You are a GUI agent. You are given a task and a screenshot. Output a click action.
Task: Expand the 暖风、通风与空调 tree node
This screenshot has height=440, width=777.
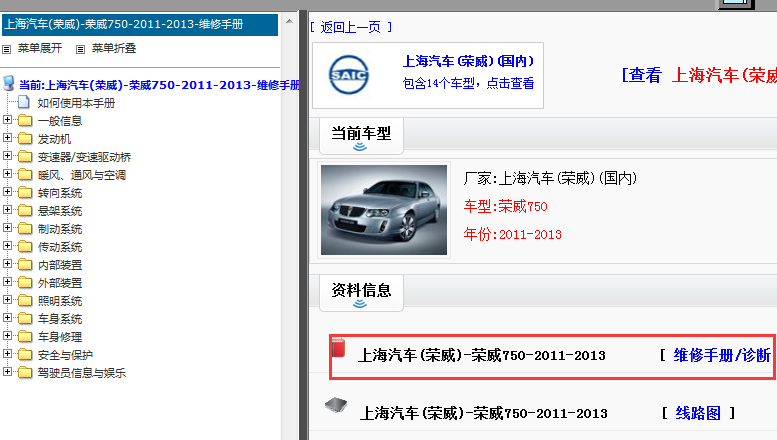(7, 173)
